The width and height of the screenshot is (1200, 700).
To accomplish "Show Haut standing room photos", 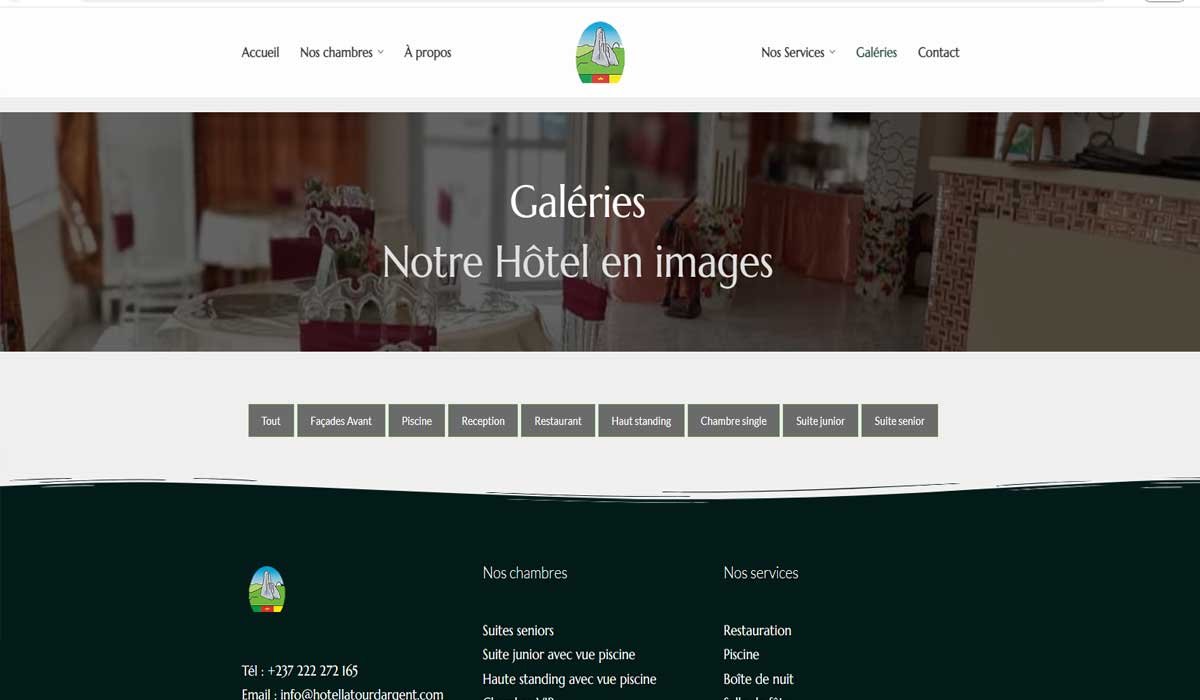I will tap(641, 421).
